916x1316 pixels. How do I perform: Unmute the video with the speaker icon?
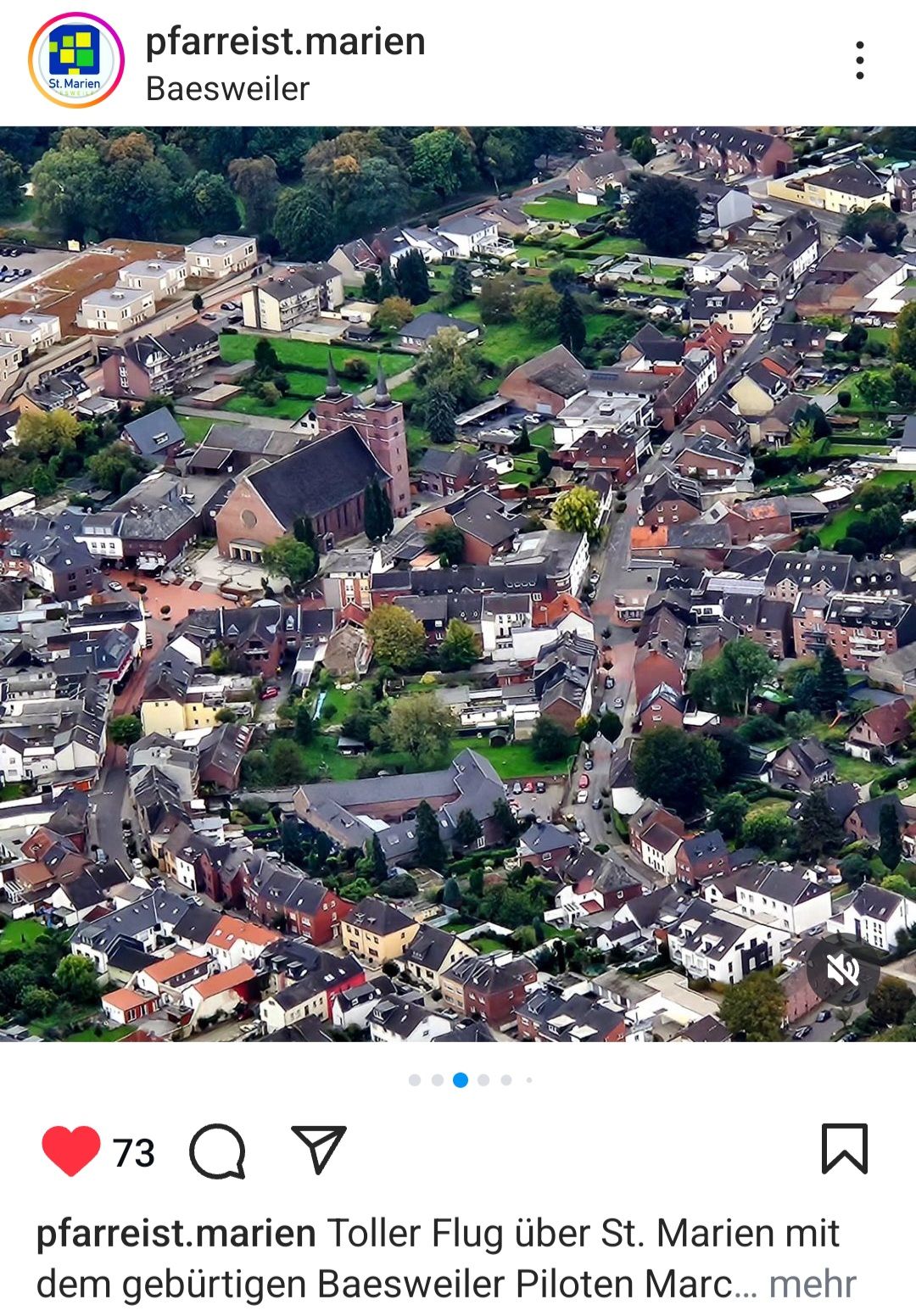coord(842,970)
